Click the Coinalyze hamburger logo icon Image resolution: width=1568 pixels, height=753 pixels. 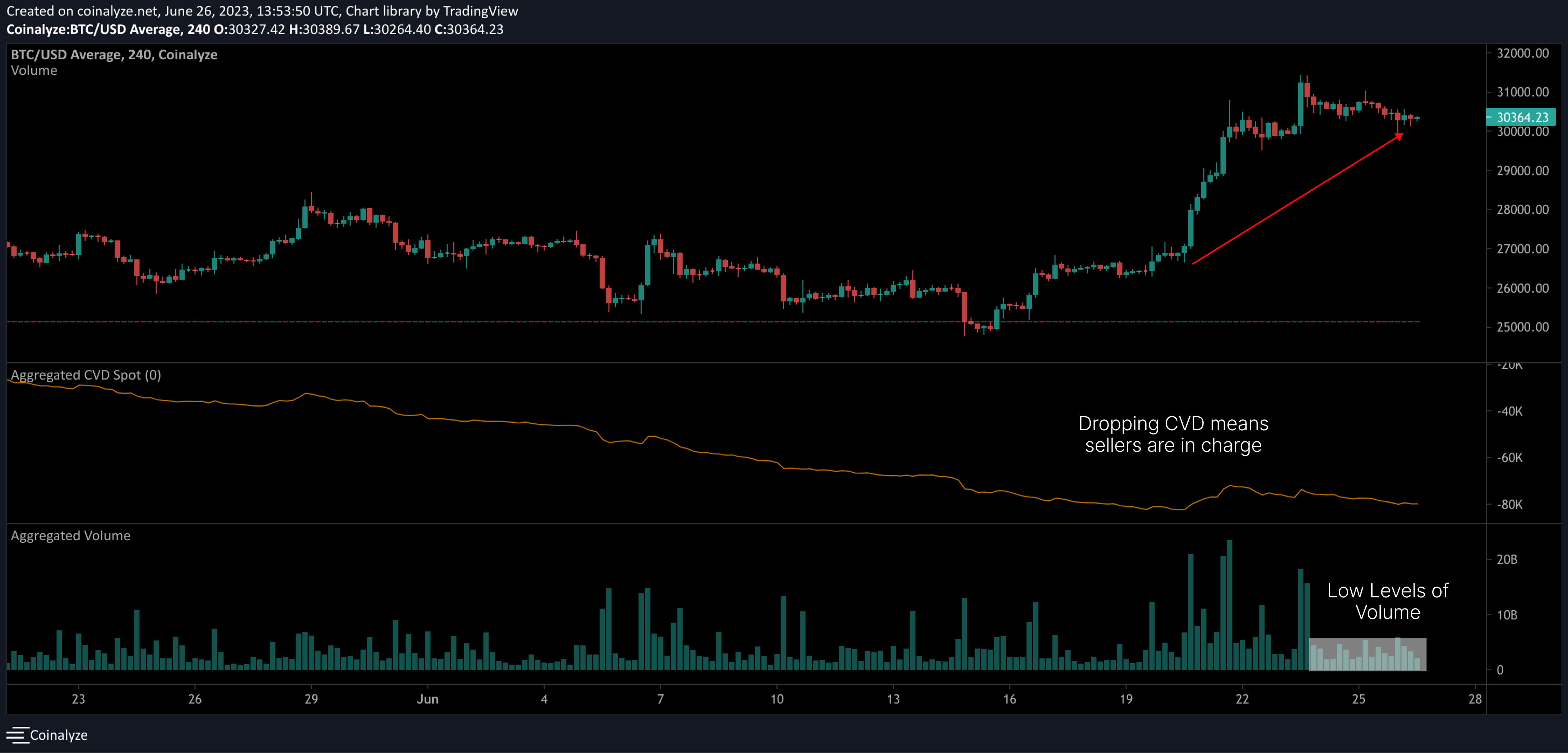18,735
